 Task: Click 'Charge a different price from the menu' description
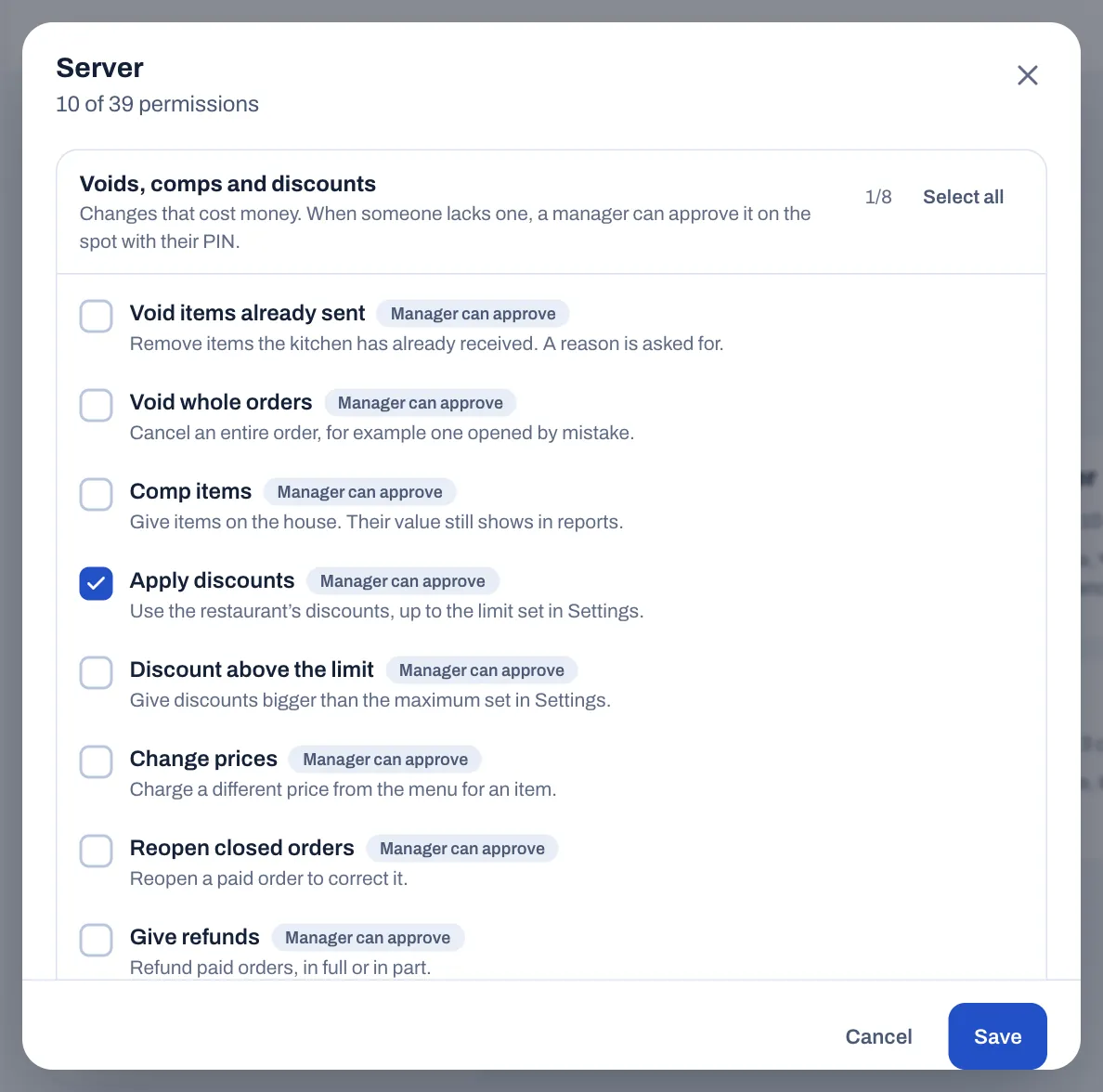[x=344, y=789]
